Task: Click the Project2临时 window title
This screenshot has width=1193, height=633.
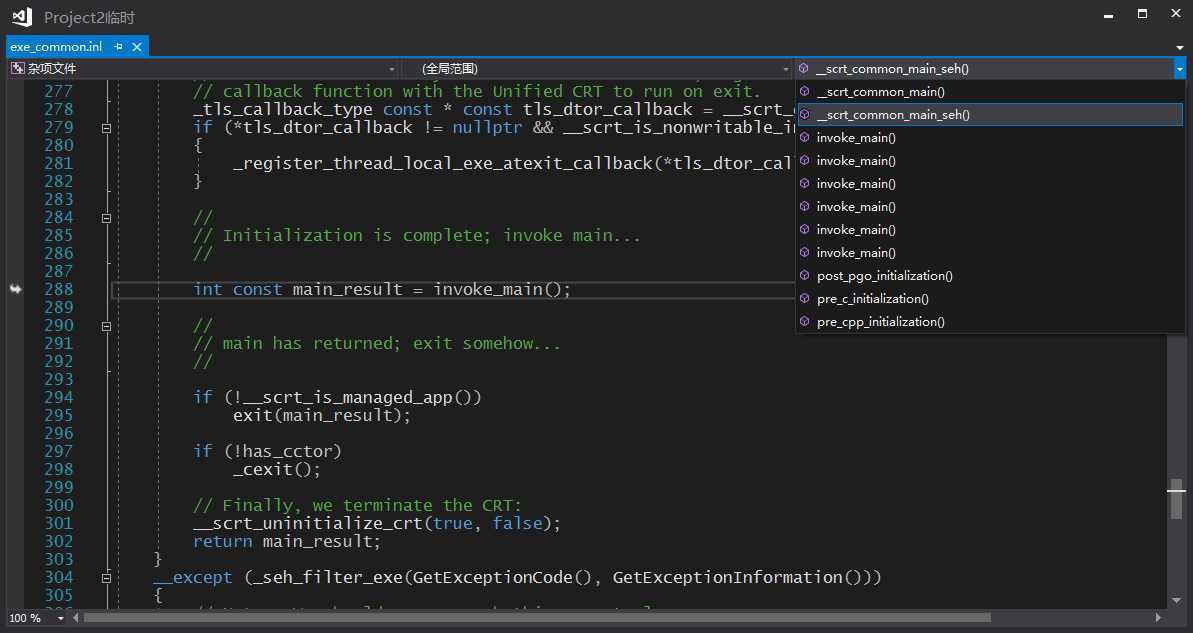Action: click(89, 17)
